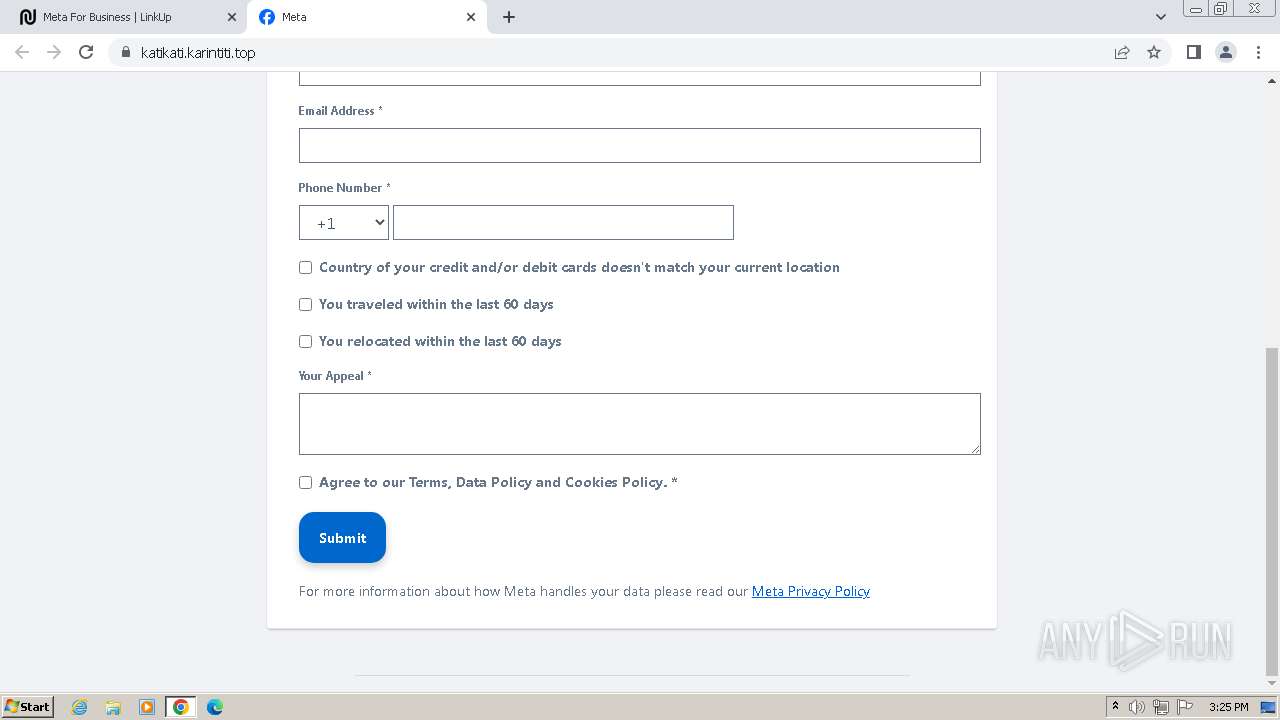The image size is (1280, 720).
Task: Open Microsoft Edge from taskbar
Action: pos(215,707)
